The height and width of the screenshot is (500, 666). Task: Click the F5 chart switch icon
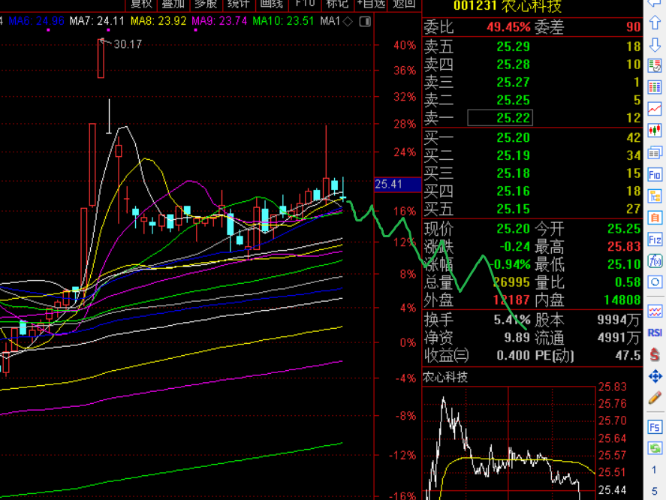655,427
